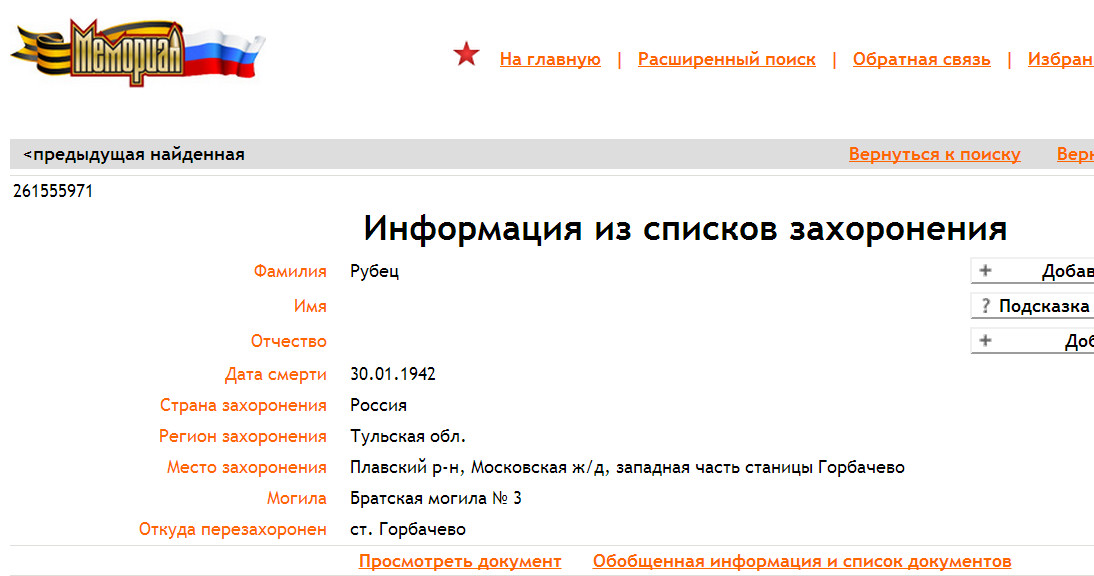Click the red star icon
The image size is (1094, 576).
click(x=466, y=56)
